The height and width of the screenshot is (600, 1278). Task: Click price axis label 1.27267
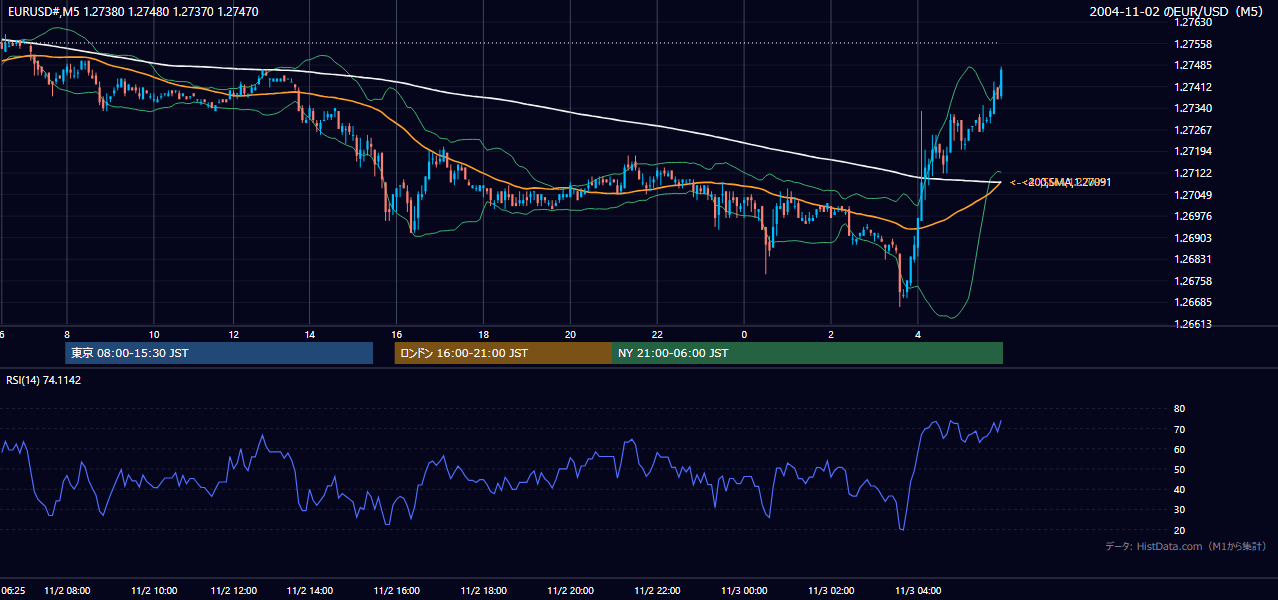click(1192, 130)
